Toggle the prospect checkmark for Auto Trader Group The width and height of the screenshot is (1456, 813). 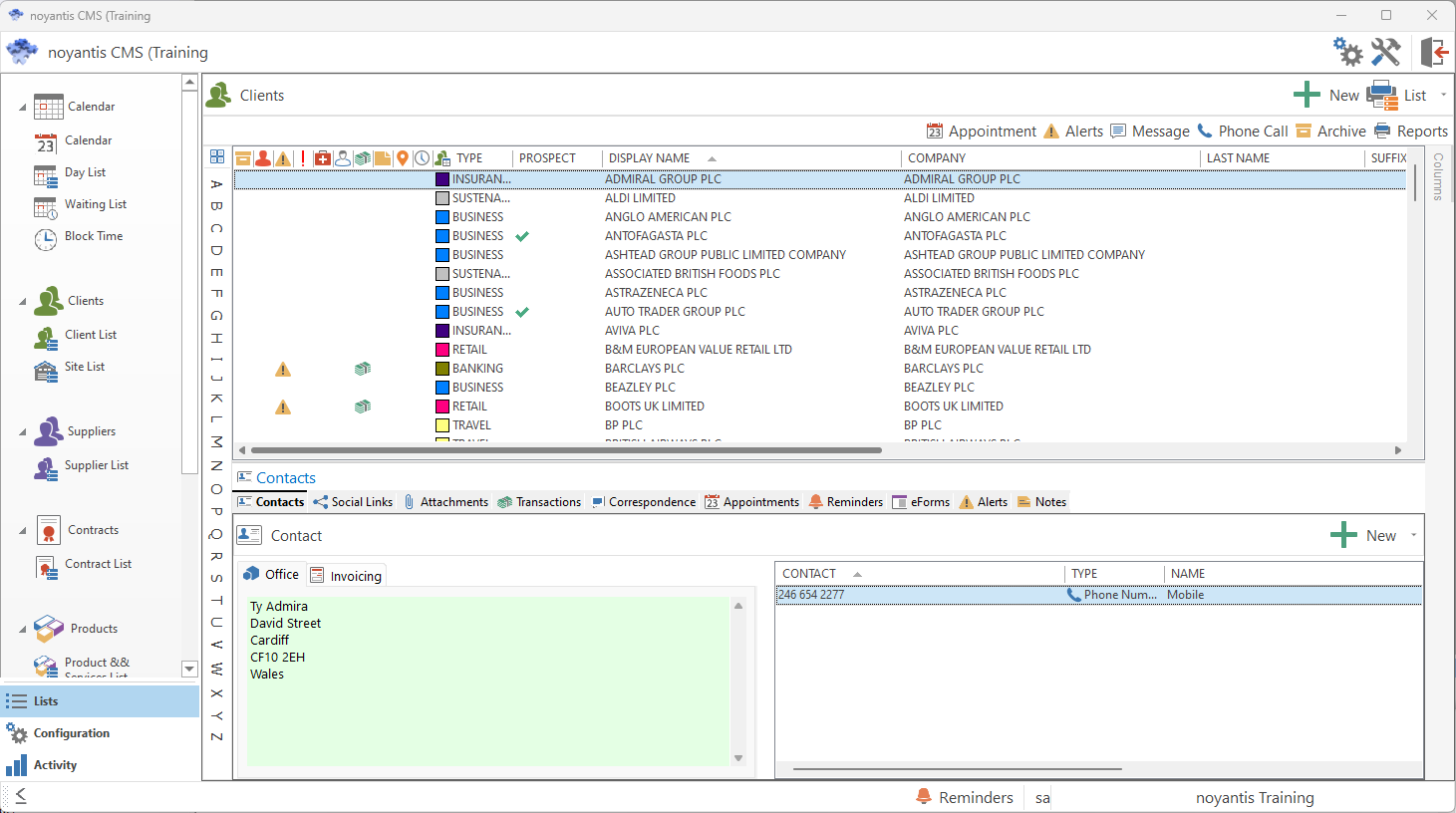tap(522, 313)
